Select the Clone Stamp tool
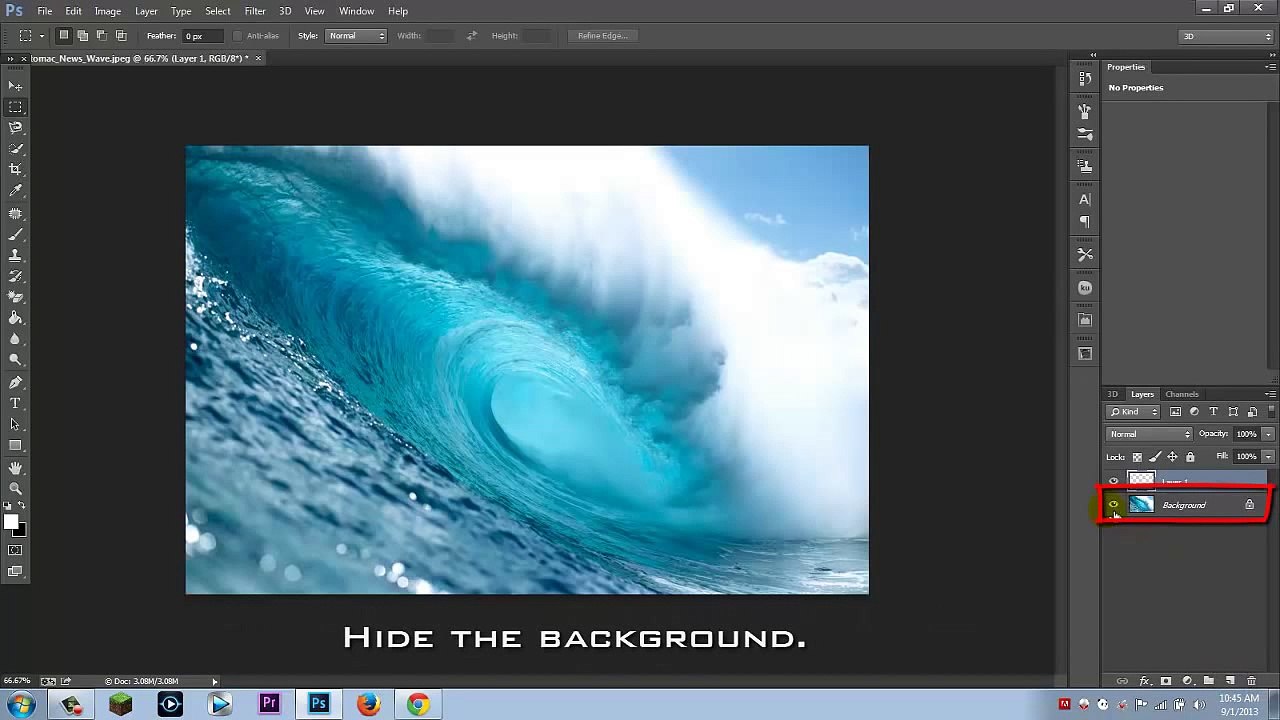The image size is (1280, 720). [15, 256]
